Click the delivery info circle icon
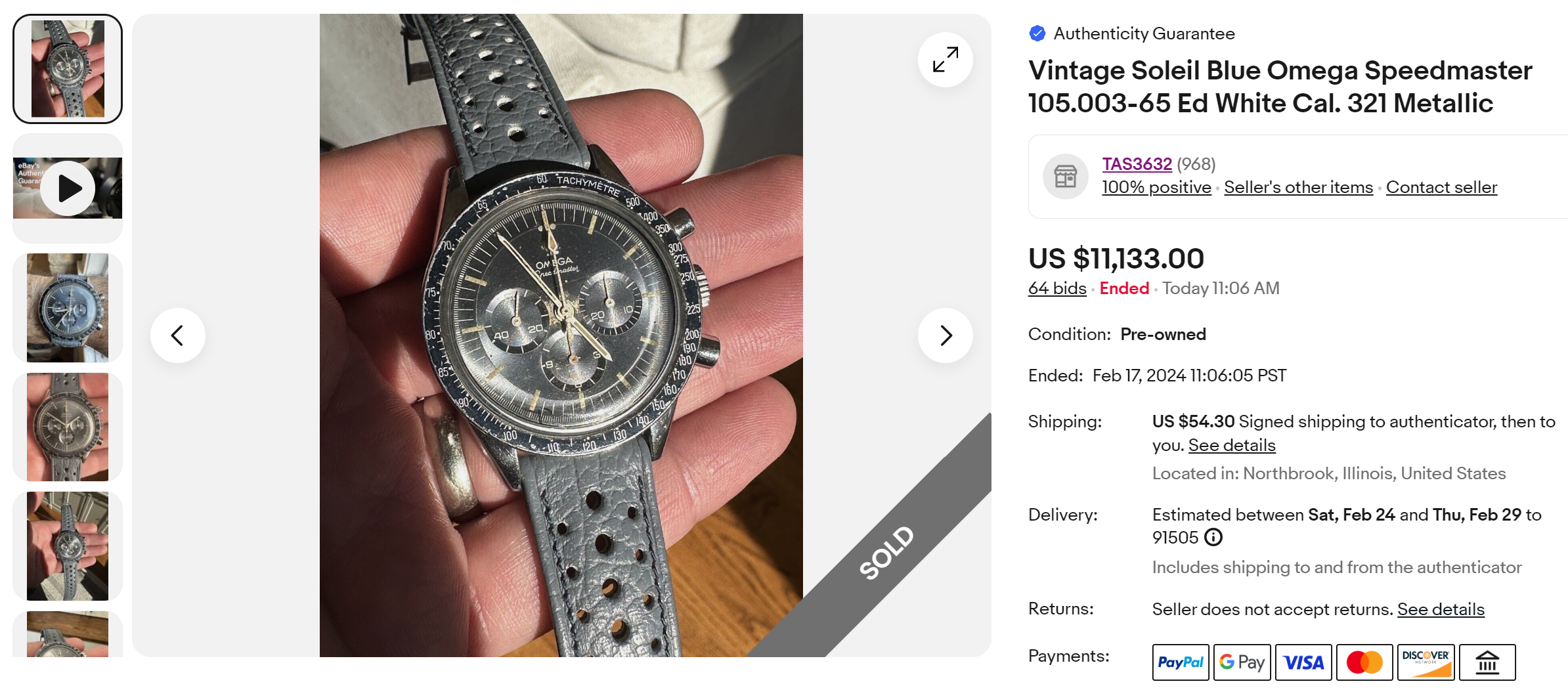The width and height of the screenshot is (1568, 688). (x=1213, y=538)
